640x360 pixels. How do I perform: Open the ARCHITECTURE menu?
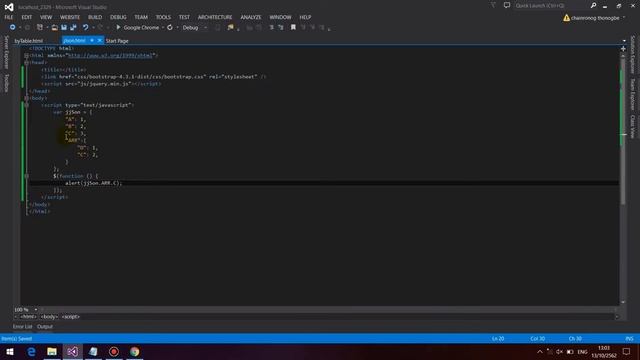pos(215,17)
